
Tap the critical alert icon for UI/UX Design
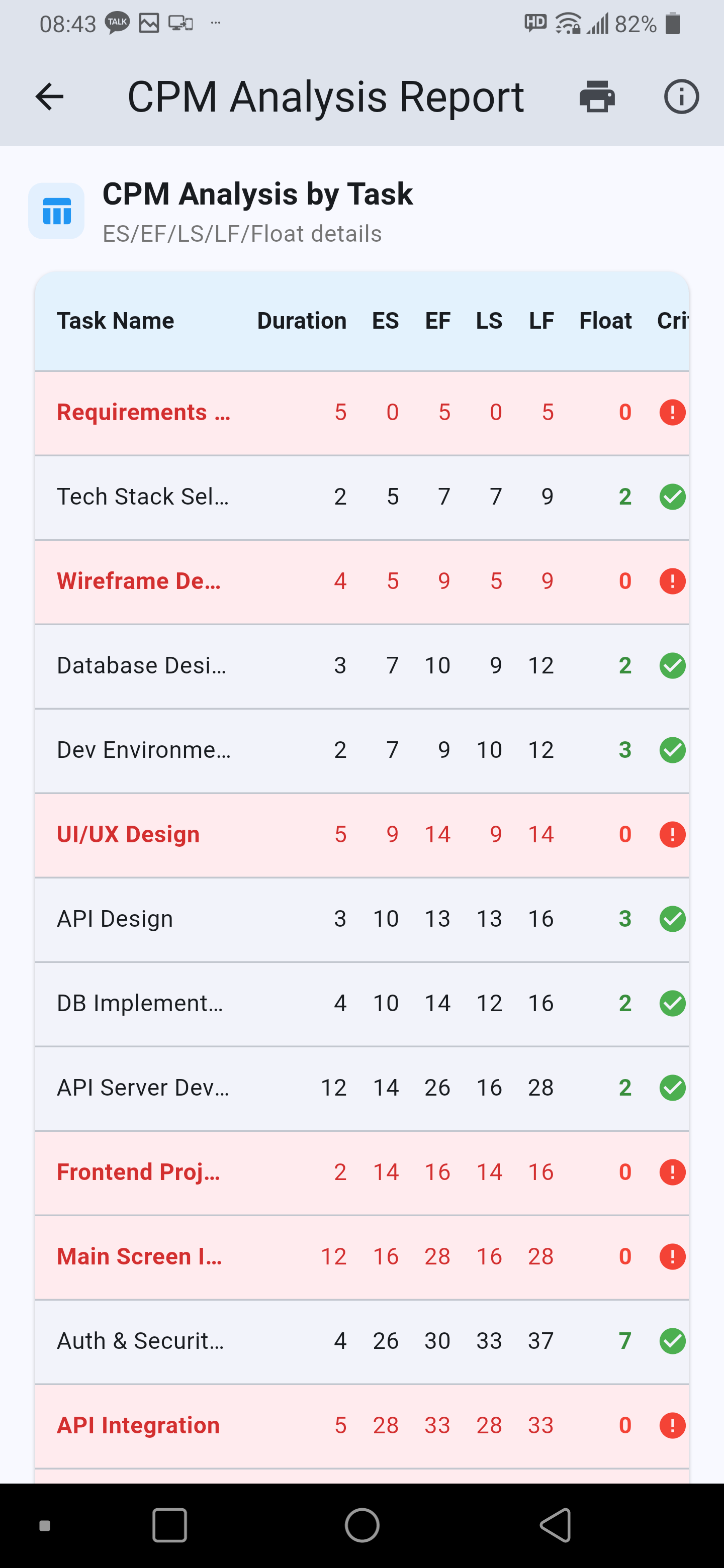(x=672, y=834)
